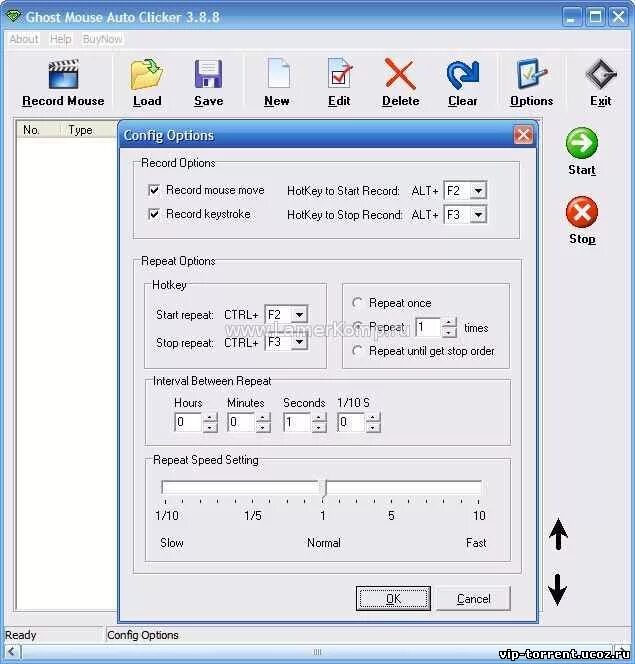Image resolution: width=635 pixels, height=664 pixels.
Task: Click the Type column header
Action: pyautogui.click(x=87, y=130)
